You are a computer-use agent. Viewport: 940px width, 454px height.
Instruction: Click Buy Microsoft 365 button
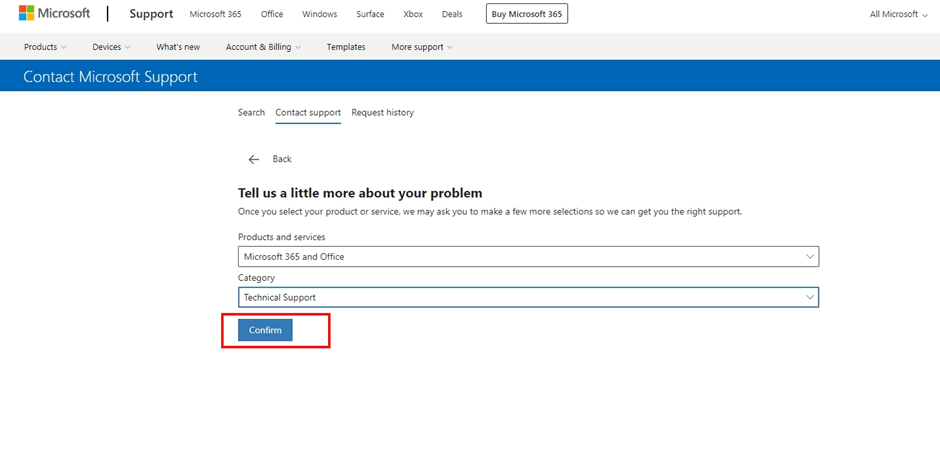tap(527, 14)
